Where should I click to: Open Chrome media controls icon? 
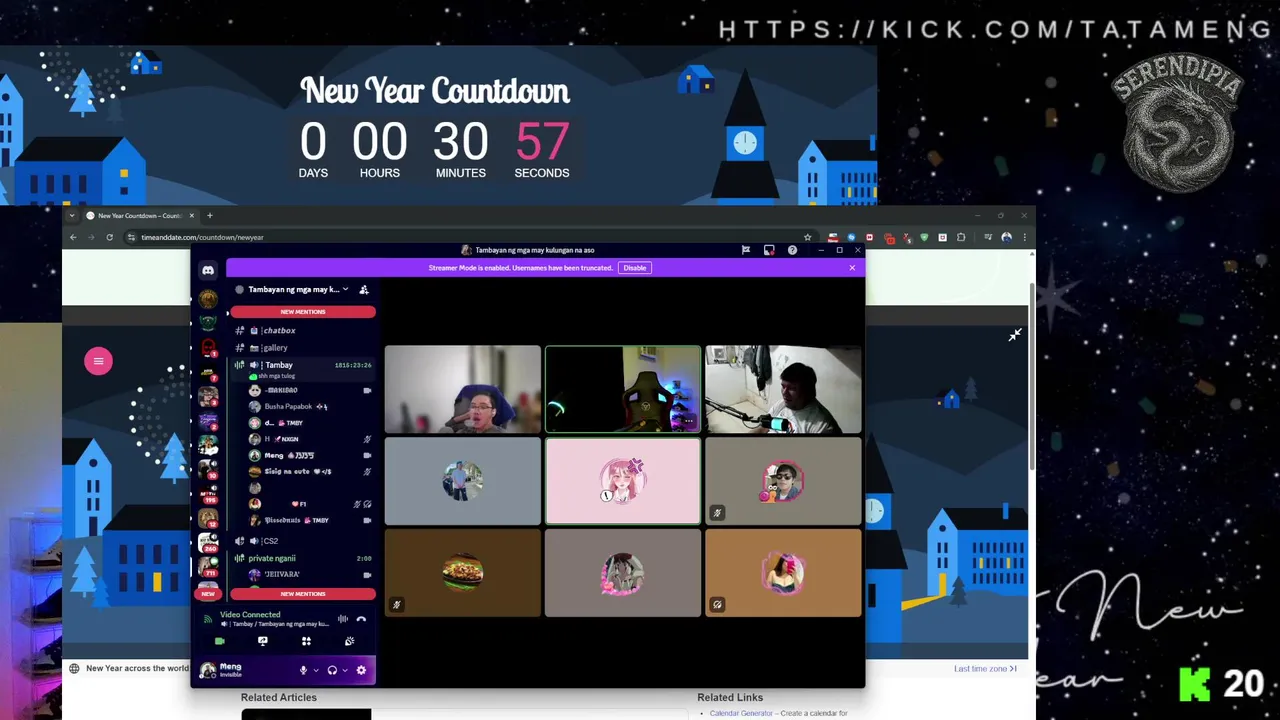pos(988,238)
